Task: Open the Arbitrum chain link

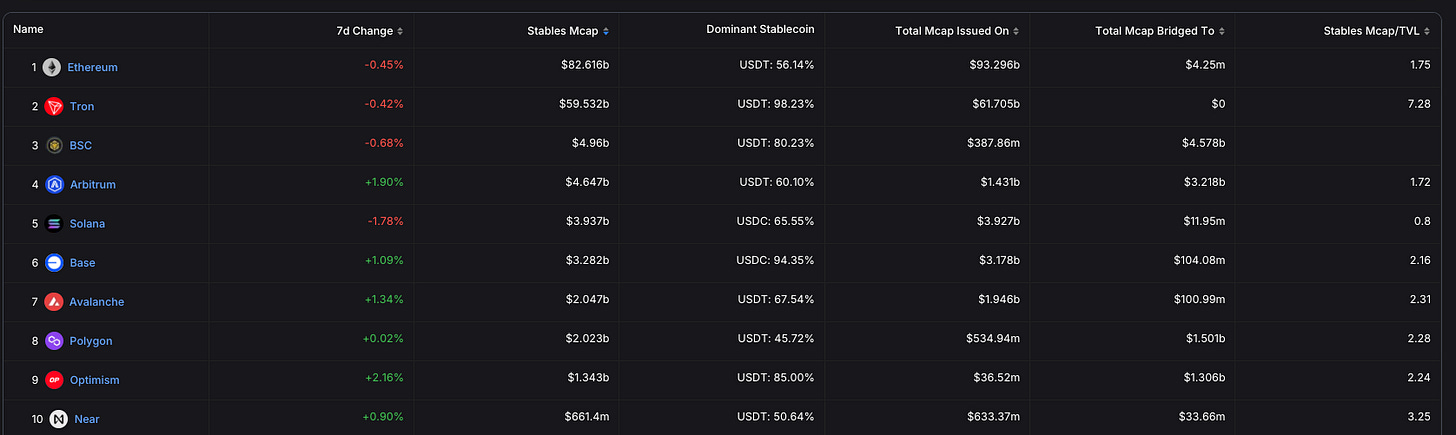Action: tap(93, 184)
